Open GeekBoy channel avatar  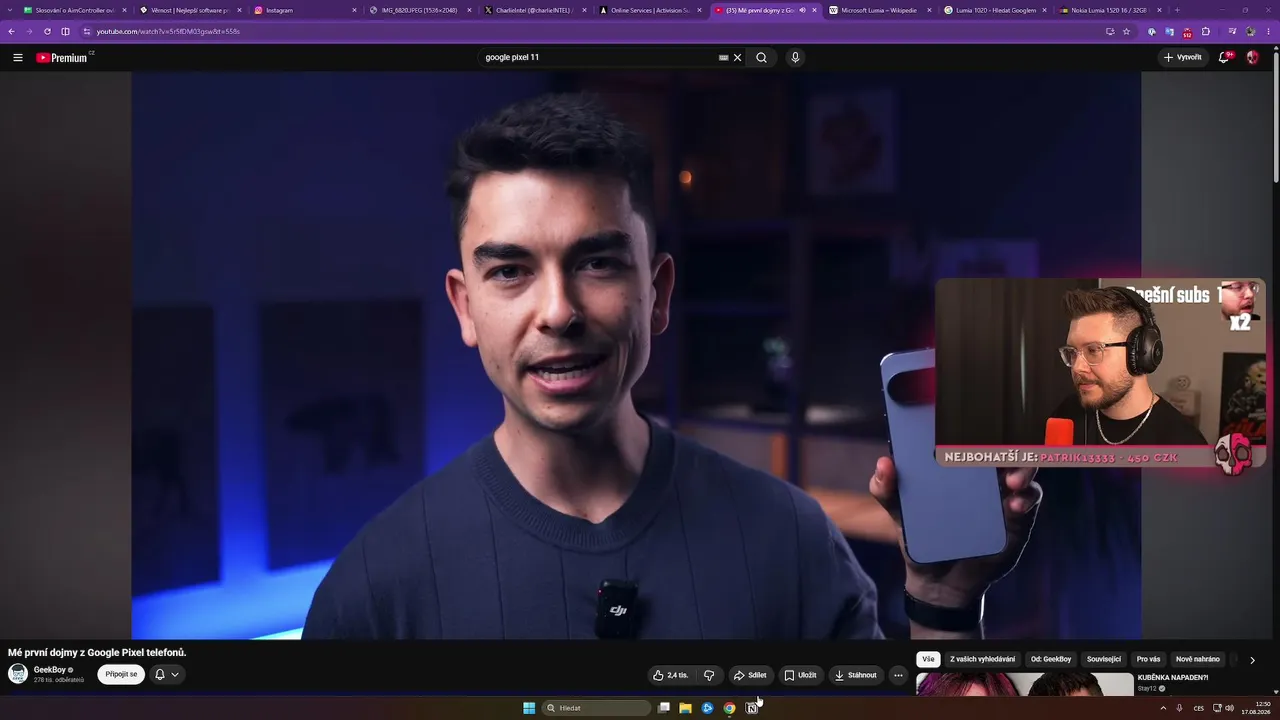pos(18,674)
